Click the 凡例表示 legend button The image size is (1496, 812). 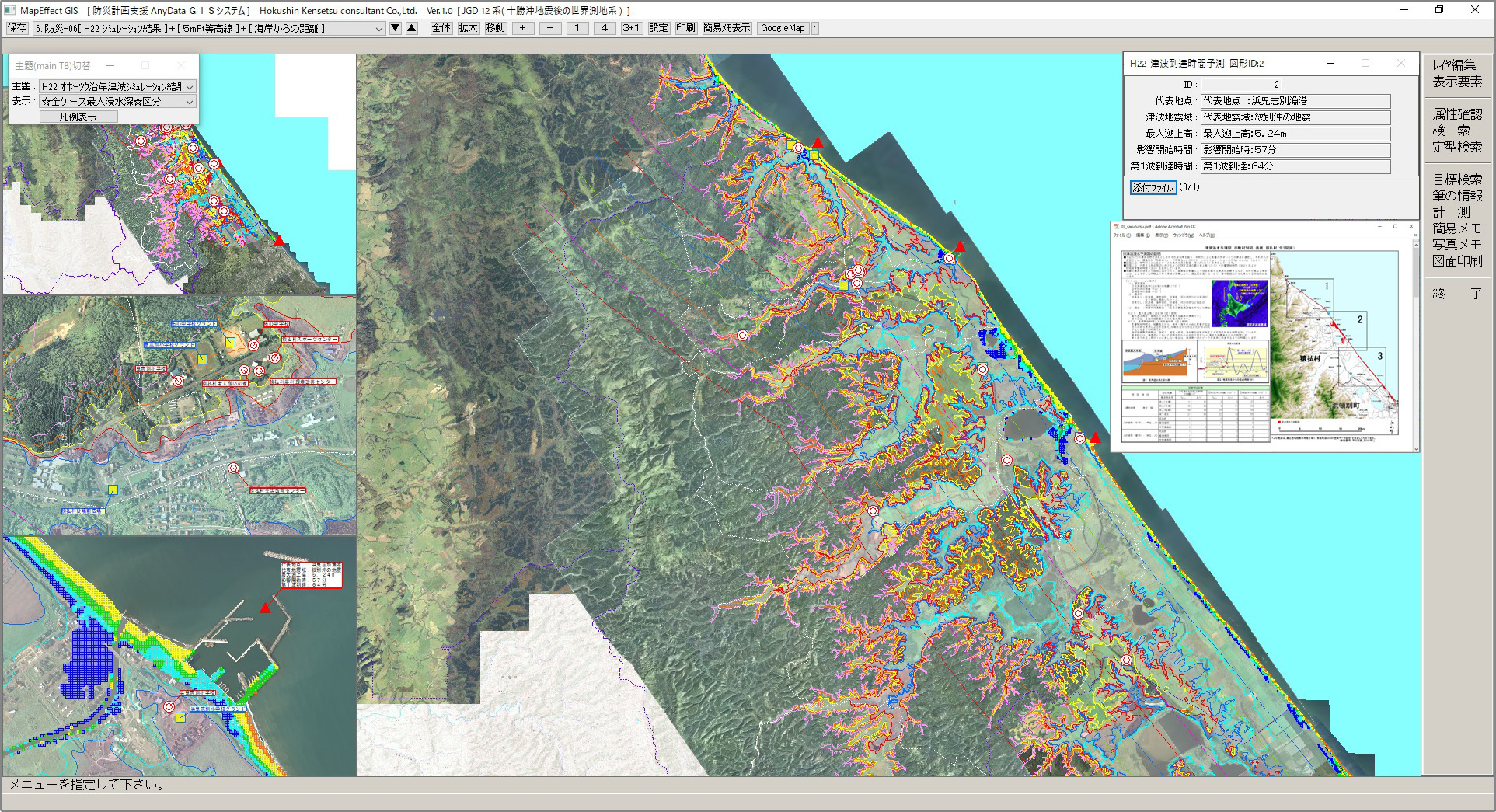(78, 117)
